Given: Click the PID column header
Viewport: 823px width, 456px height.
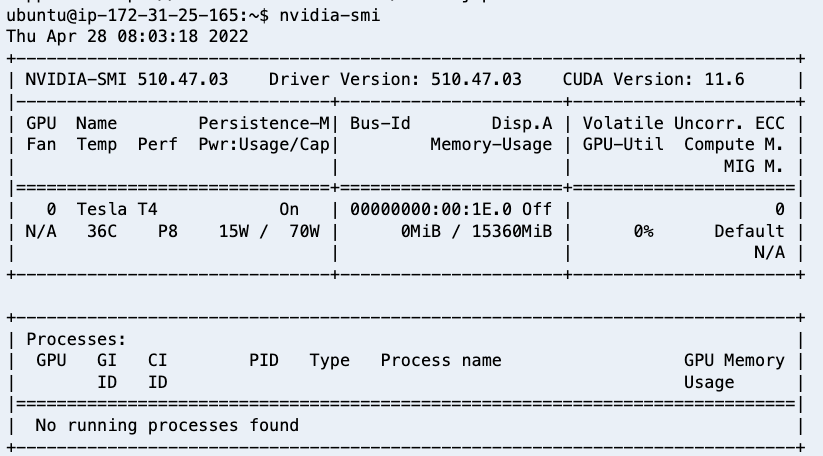Looking at the screenshot, I should click(263, 360).
